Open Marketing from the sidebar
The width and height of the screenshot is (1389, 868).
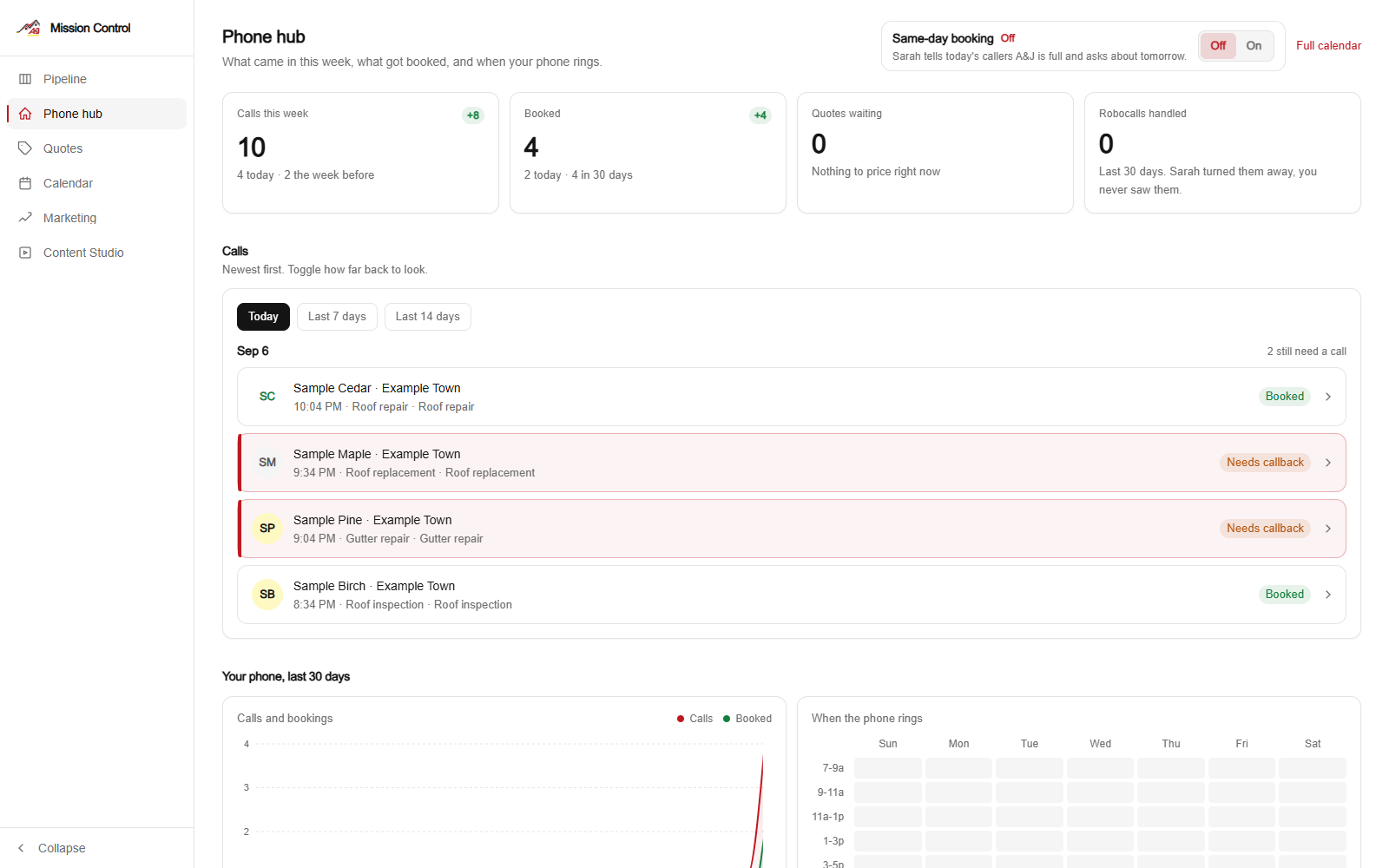(x=97, y=218)
